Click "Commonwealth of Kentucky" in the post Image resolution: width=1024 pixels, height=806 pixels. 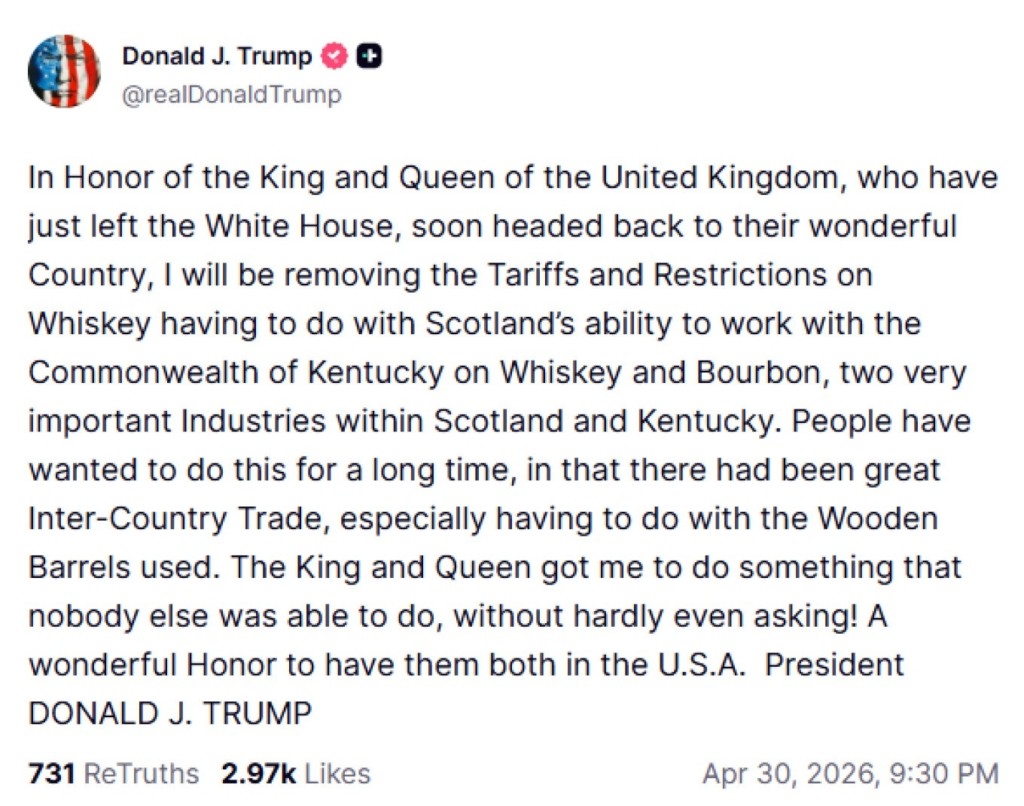[235, 372]
